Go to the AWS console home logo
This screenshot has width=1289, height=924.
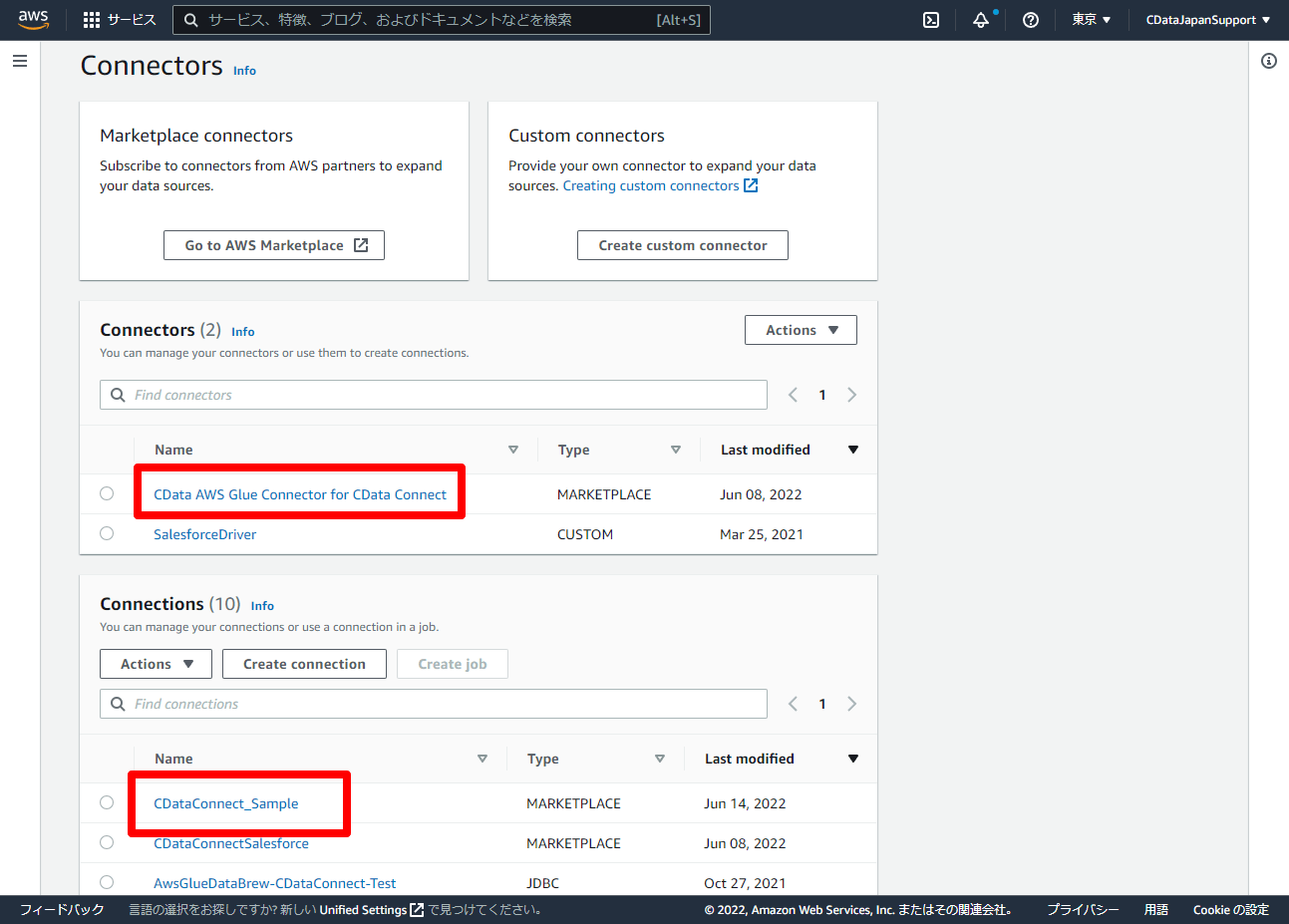coord(33,20)
